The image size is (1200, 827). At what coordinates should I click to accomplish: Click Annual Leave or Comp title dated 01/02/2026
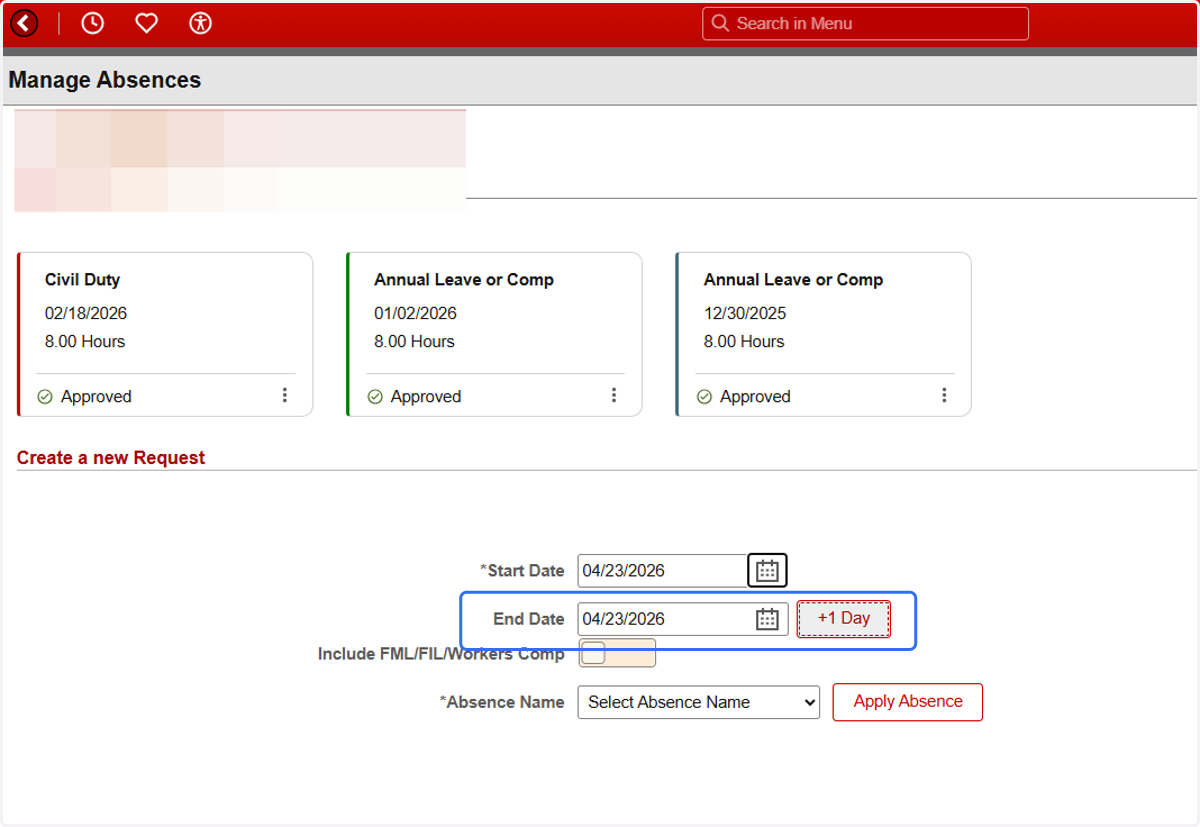tap(464, 280)
